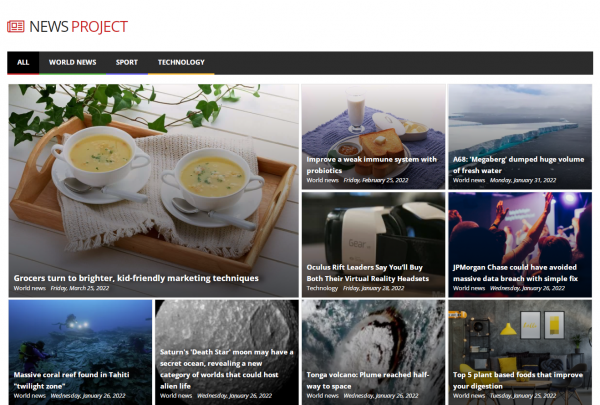Open the JPMorgan Chase data breach article

(515, 273)
